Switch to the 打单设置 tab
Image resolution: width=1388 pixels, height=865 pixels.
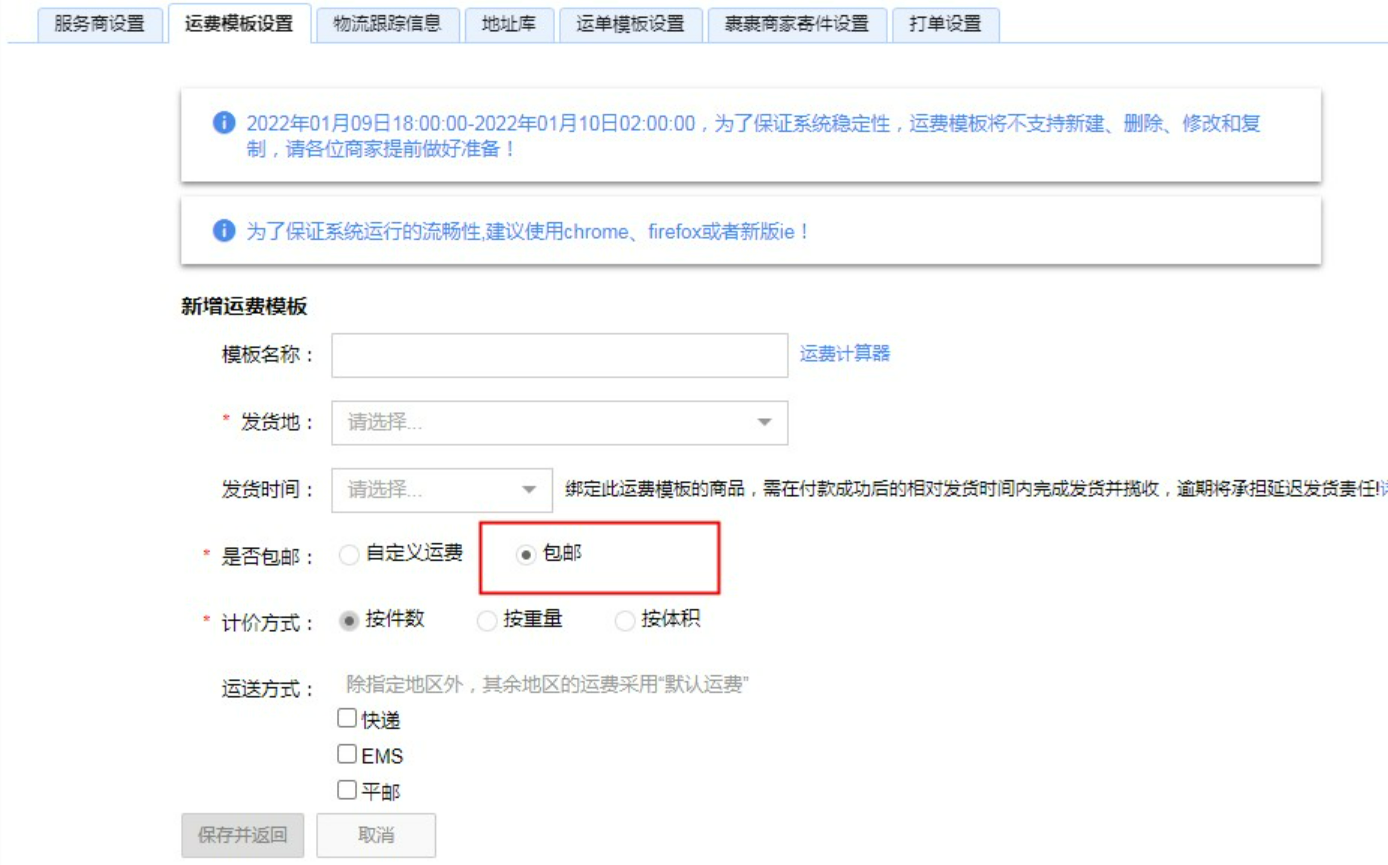point(945,24)
